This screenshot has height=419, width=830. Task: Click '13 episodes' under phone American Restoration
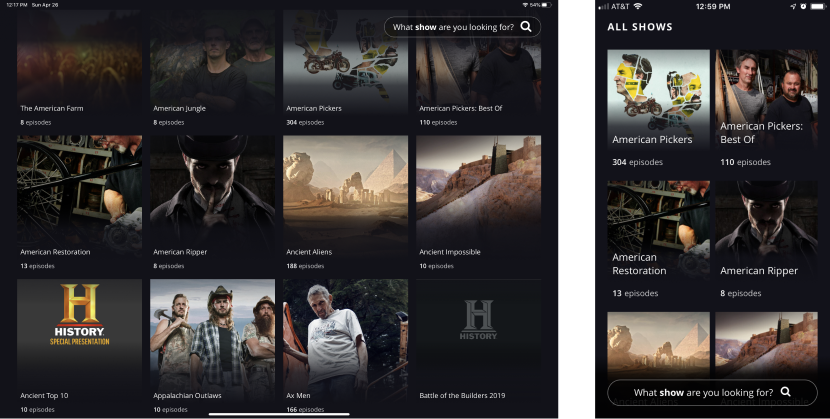click(635, 293)
